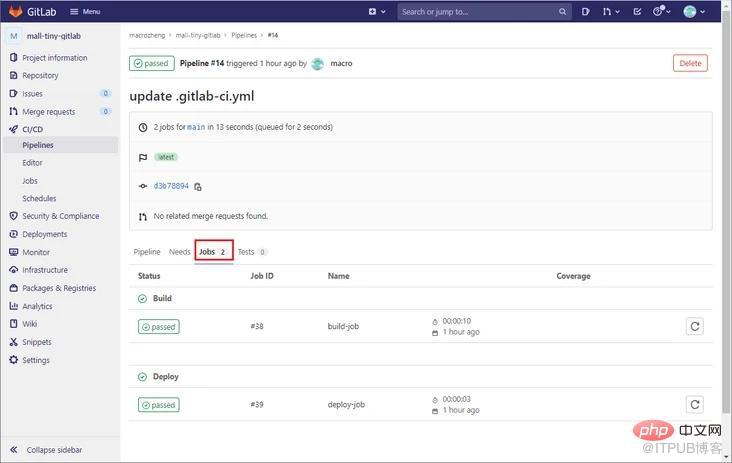Copy the commit SHA d3b78894

[x=198, y=187]
